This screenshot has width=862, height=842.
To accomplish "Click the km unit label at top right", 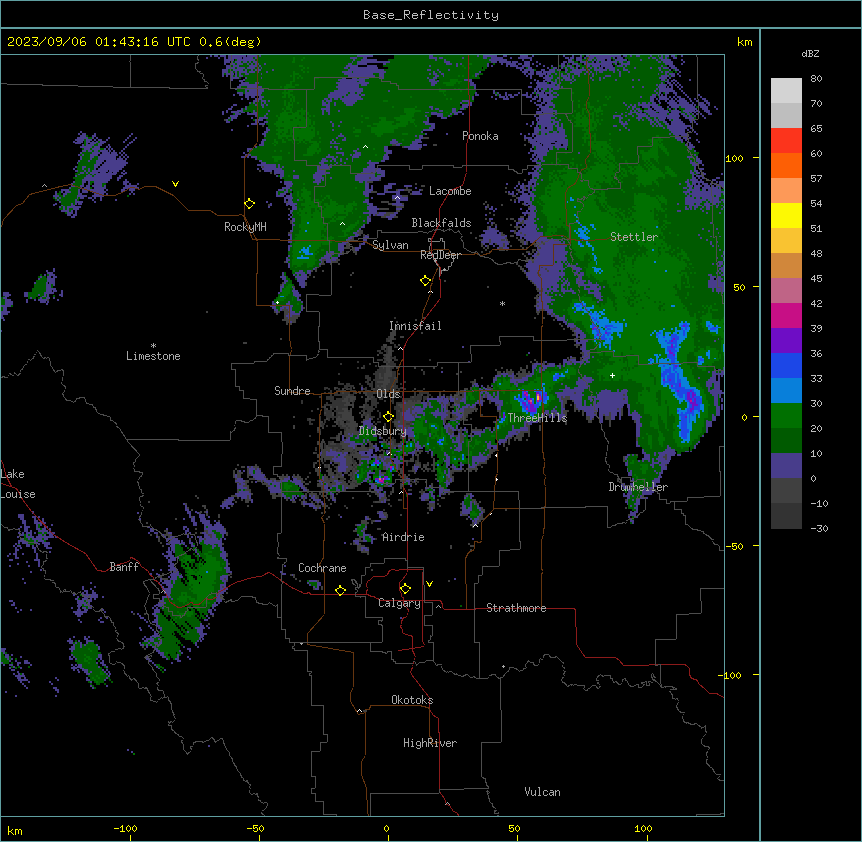I will (744, 42).
